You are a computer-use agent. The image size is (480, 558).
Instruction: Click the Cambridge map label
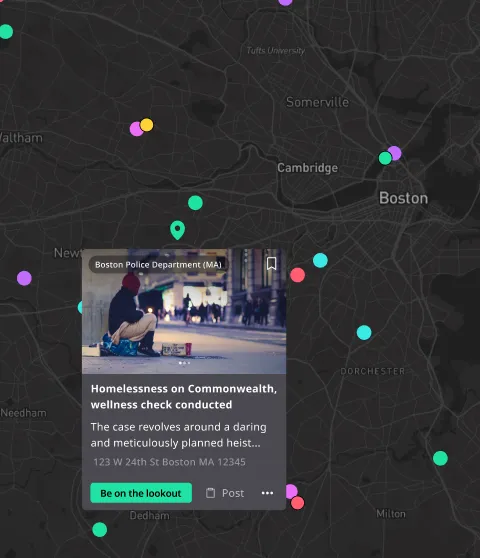307,168
